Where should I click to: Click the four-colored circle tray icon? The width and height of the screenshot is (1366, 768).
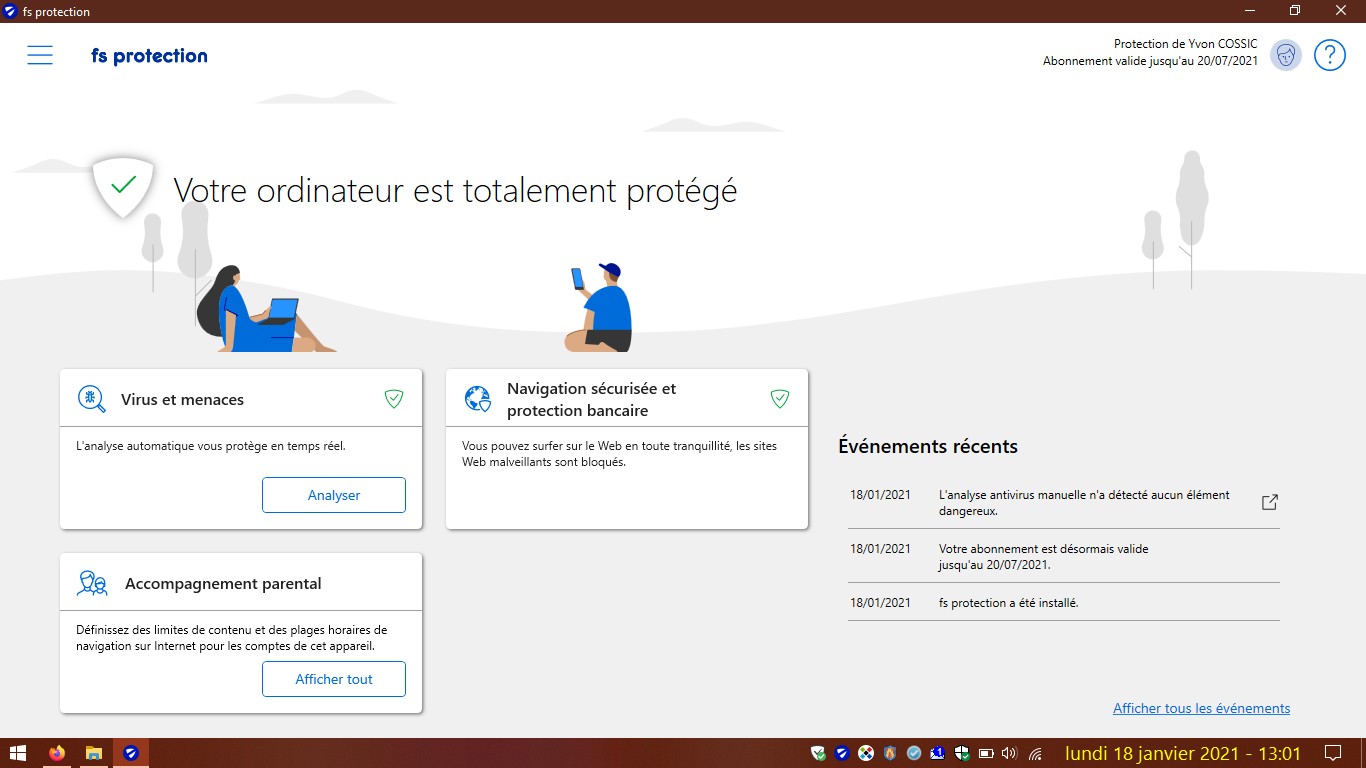866,753
